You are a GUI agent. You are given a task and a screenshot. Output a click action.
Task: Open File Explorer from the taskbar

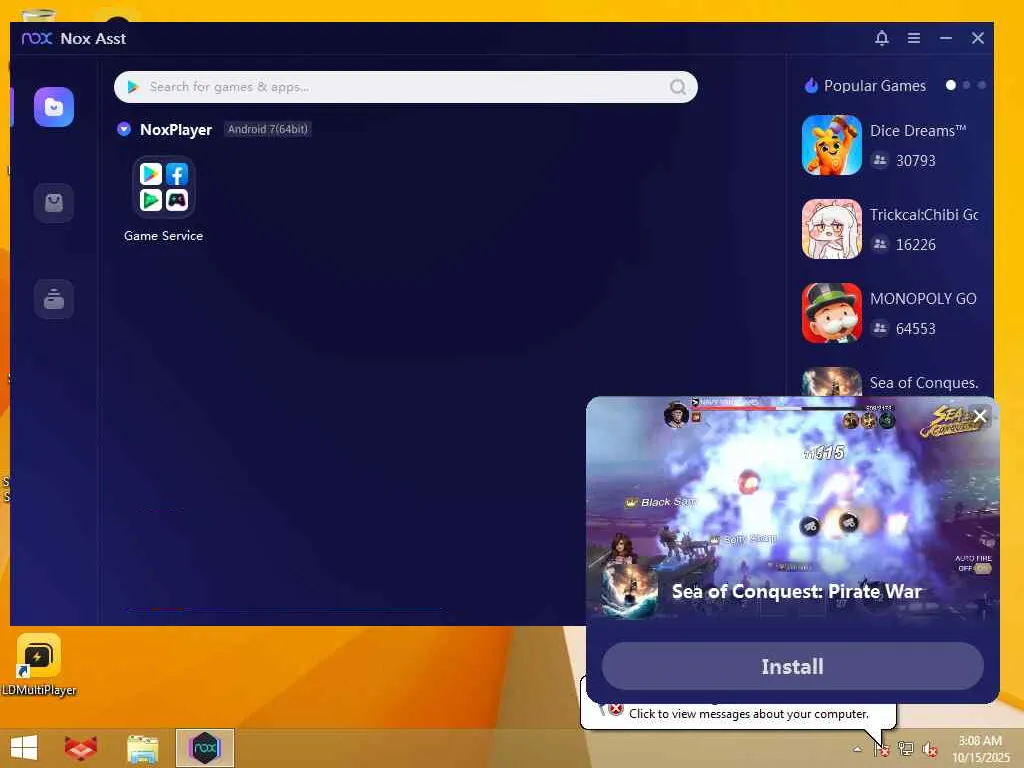coord(142,749)
